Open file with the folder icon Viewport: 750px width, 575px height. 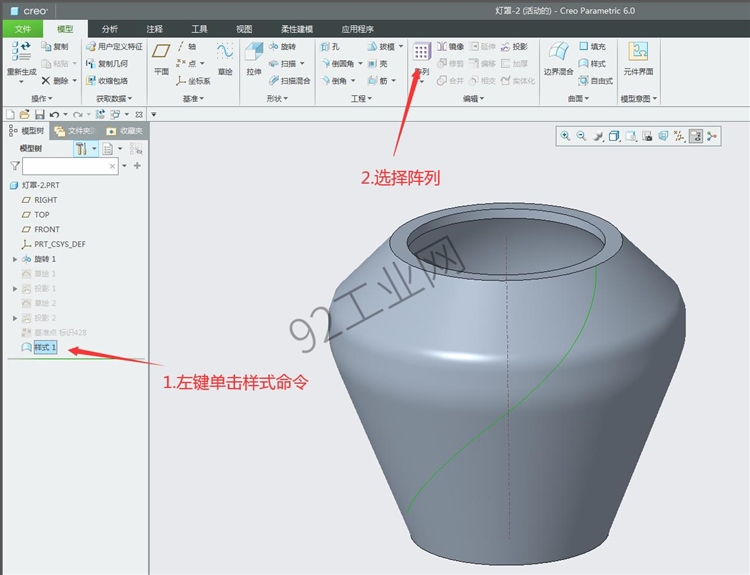(x=24, y=114)
